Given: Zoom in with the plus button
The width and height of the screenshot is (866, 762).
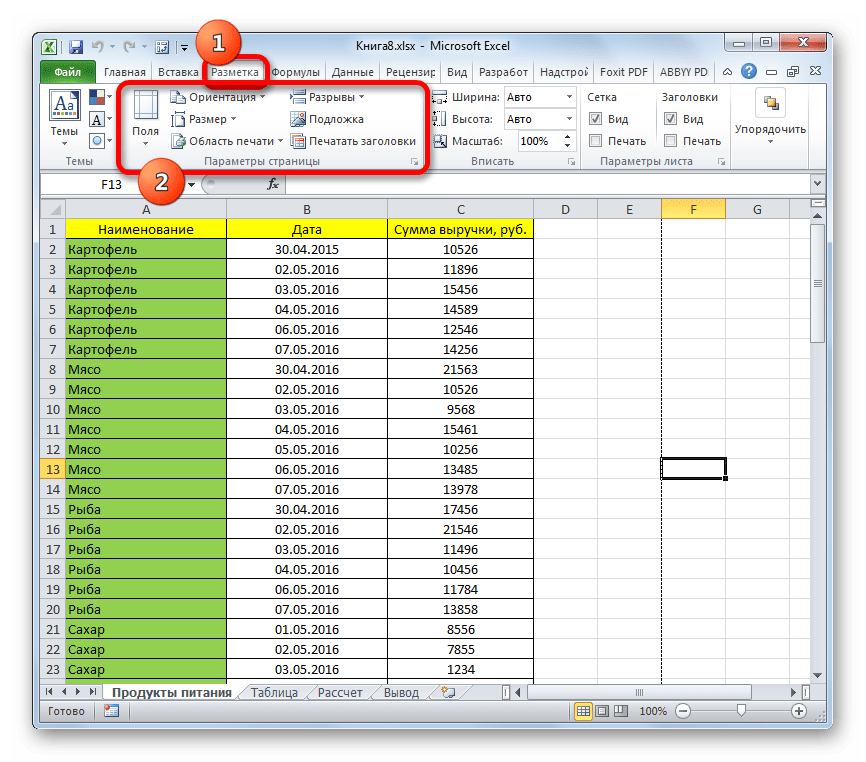Looking at the screenshot, I should pos(799,711).
